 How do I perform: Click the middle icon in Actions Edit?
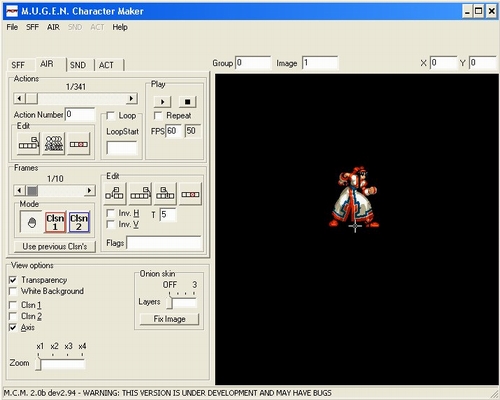54,144
